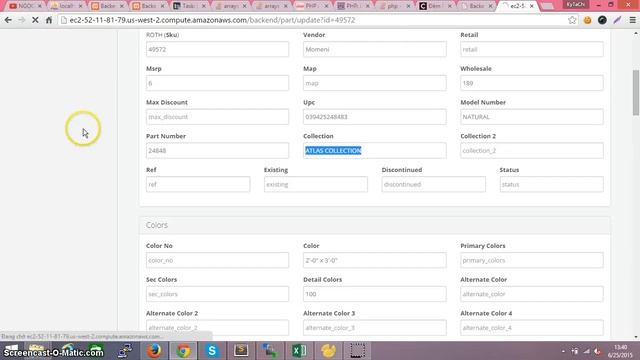Click orange face extension icon
Viewport: 640px width, 360px height.
point(587,20)
